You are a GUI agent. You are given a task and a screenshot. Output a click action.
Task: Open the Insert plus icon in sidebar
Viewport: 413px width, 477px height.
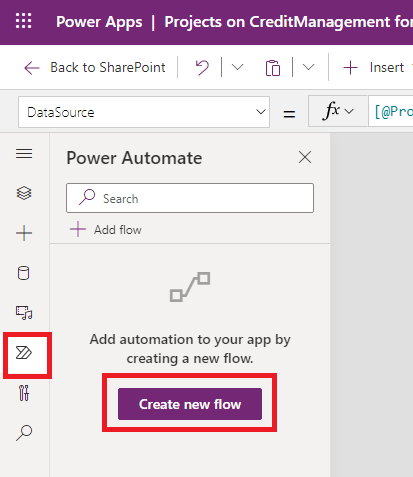click(x=24, y=233)
